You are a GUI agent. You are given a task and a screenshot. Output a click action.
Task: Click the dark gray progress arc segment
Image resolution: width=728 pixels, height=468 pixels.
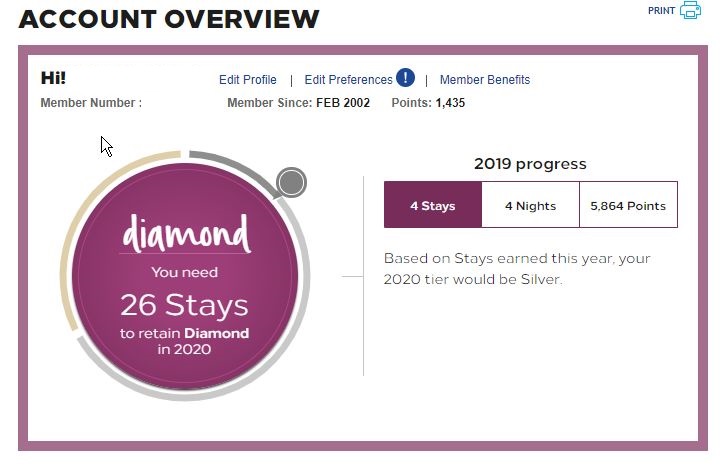pos(232,169)
